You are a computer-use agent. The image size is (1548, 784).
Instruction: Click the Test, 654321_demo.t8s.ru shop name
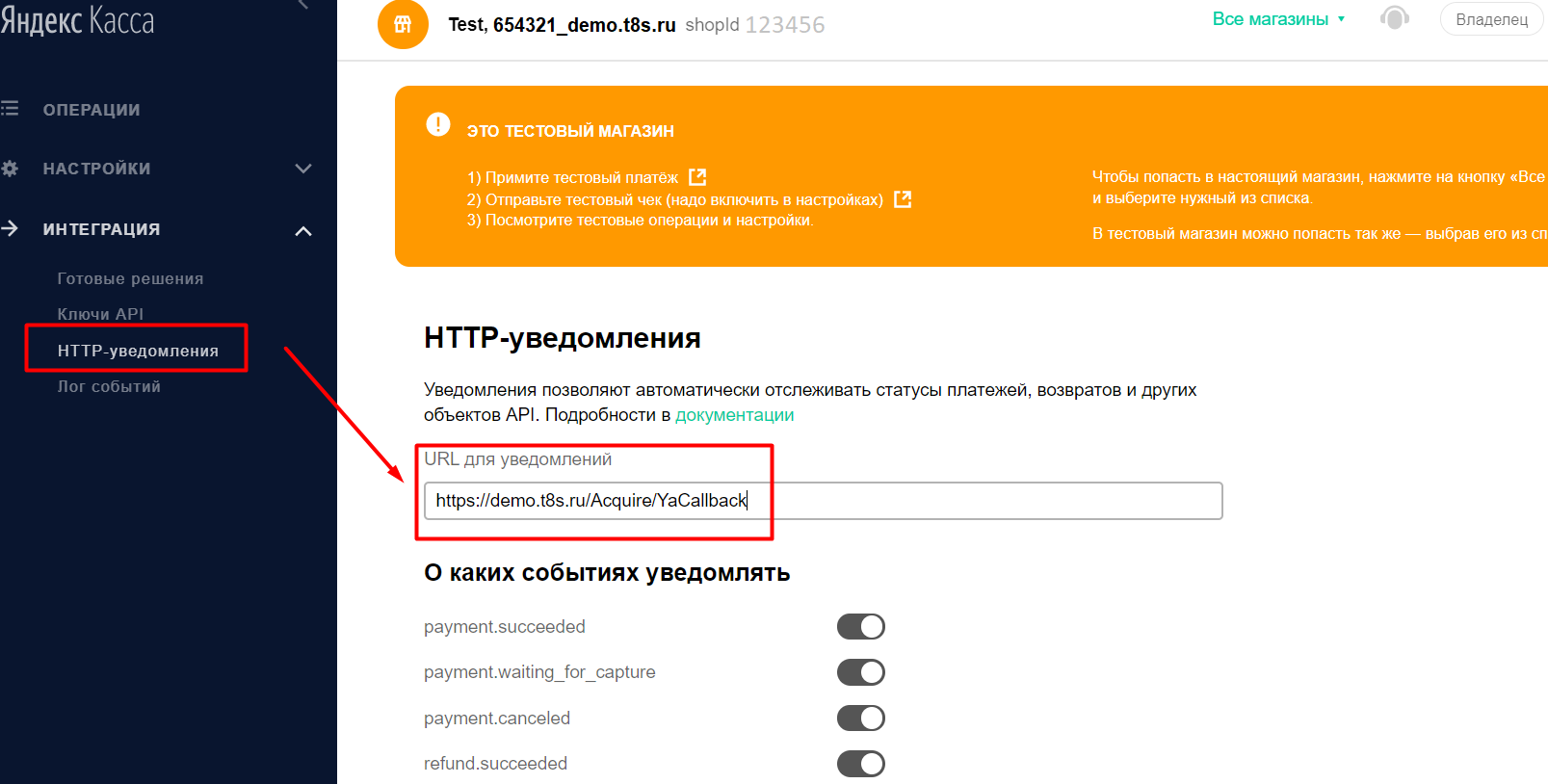tap(562, 25)
